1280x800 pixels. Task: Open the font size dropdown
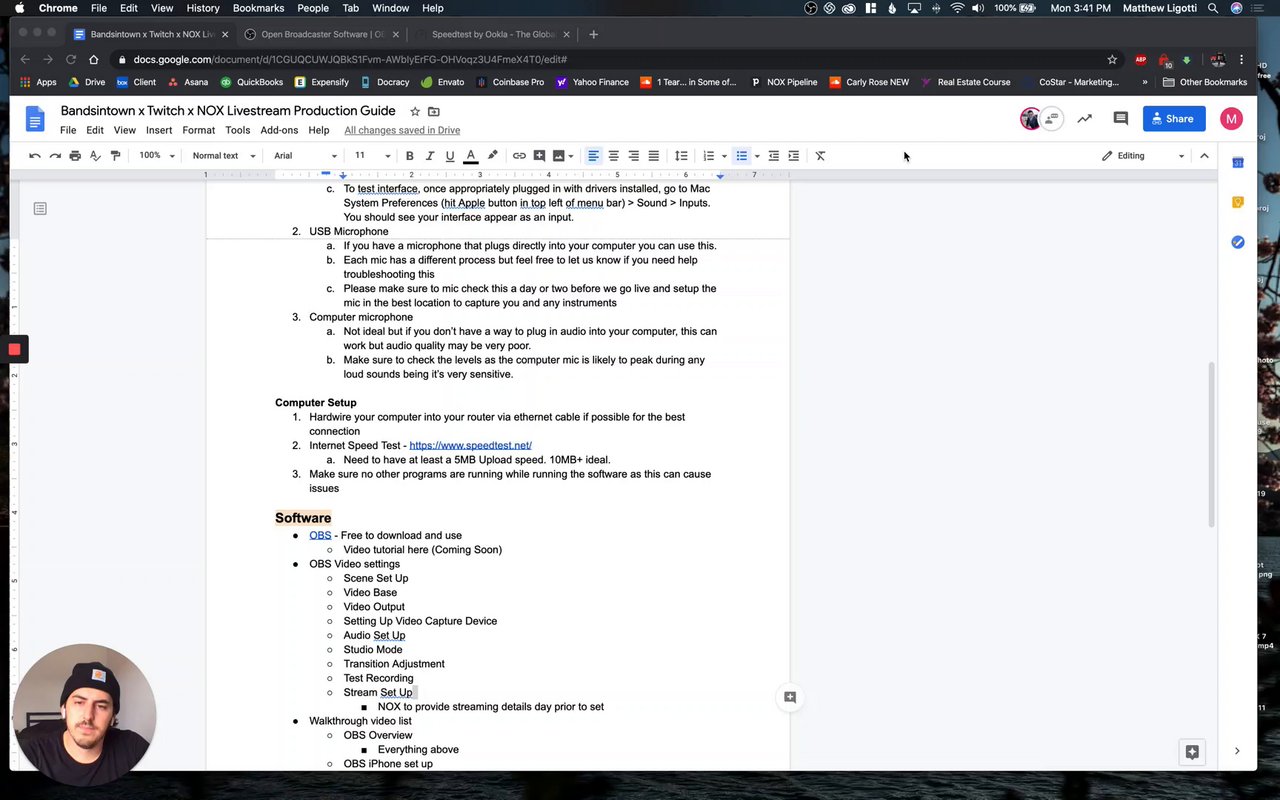371,156
